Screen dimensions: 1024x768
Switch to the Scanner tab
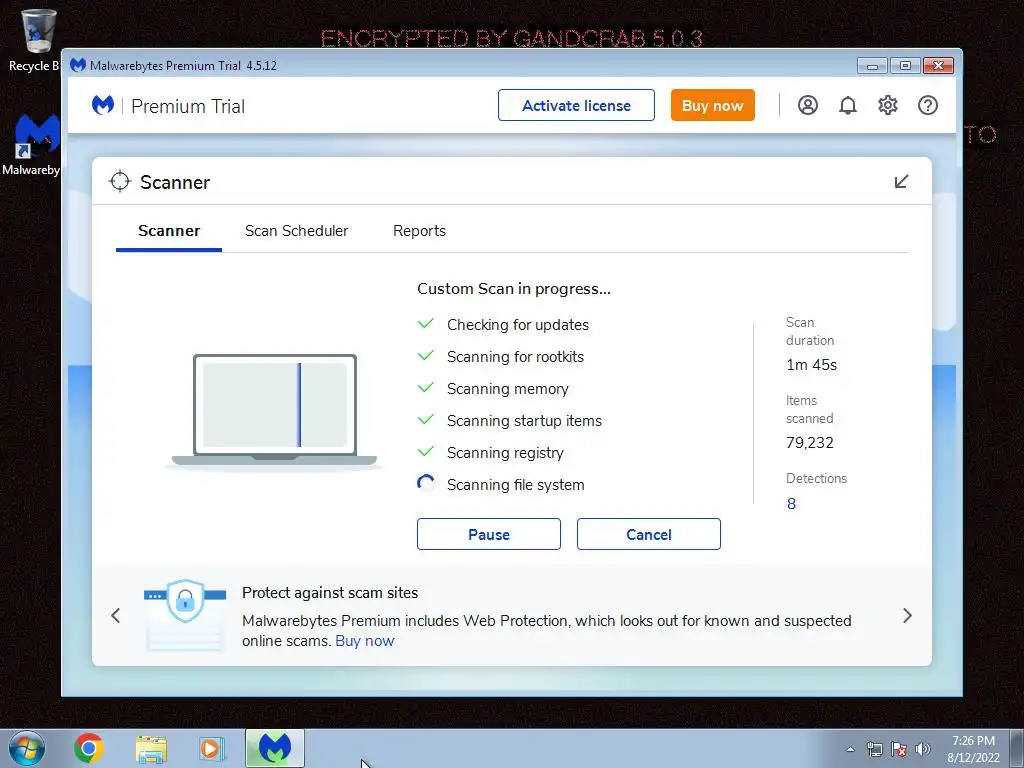tap(168, 231)
